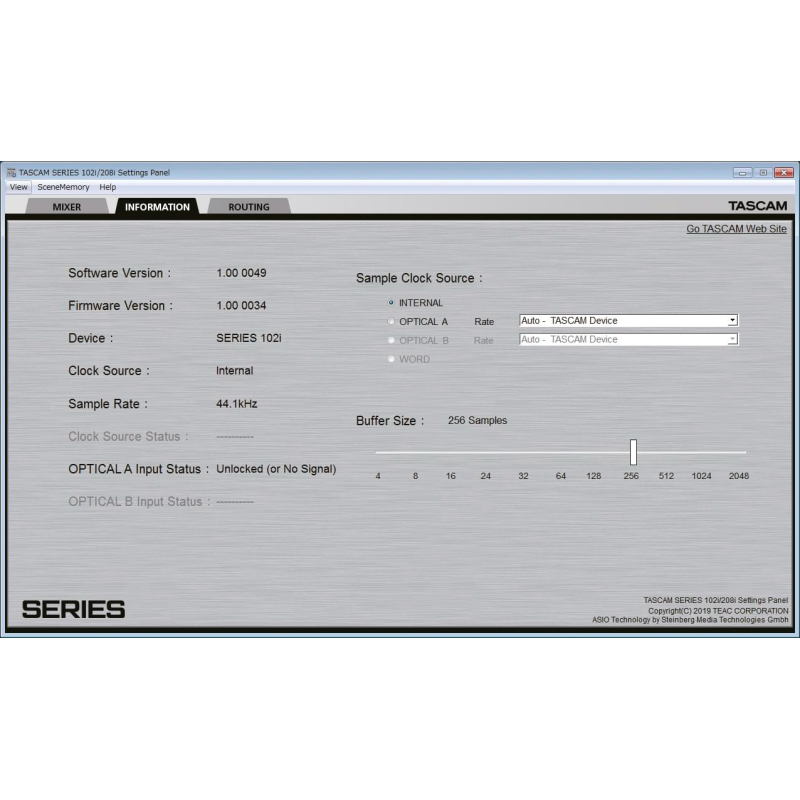Select INTERNAL sample clock source

[391, 303]
